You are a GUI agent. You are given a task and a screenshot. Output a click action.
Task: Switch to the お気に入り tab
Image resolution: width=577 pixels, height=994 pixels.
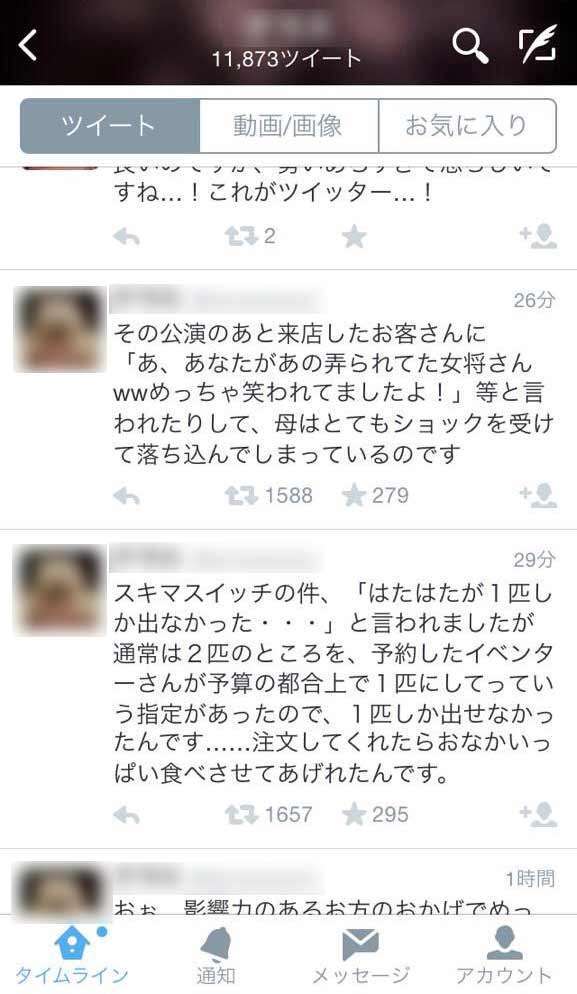click(467, 126)
